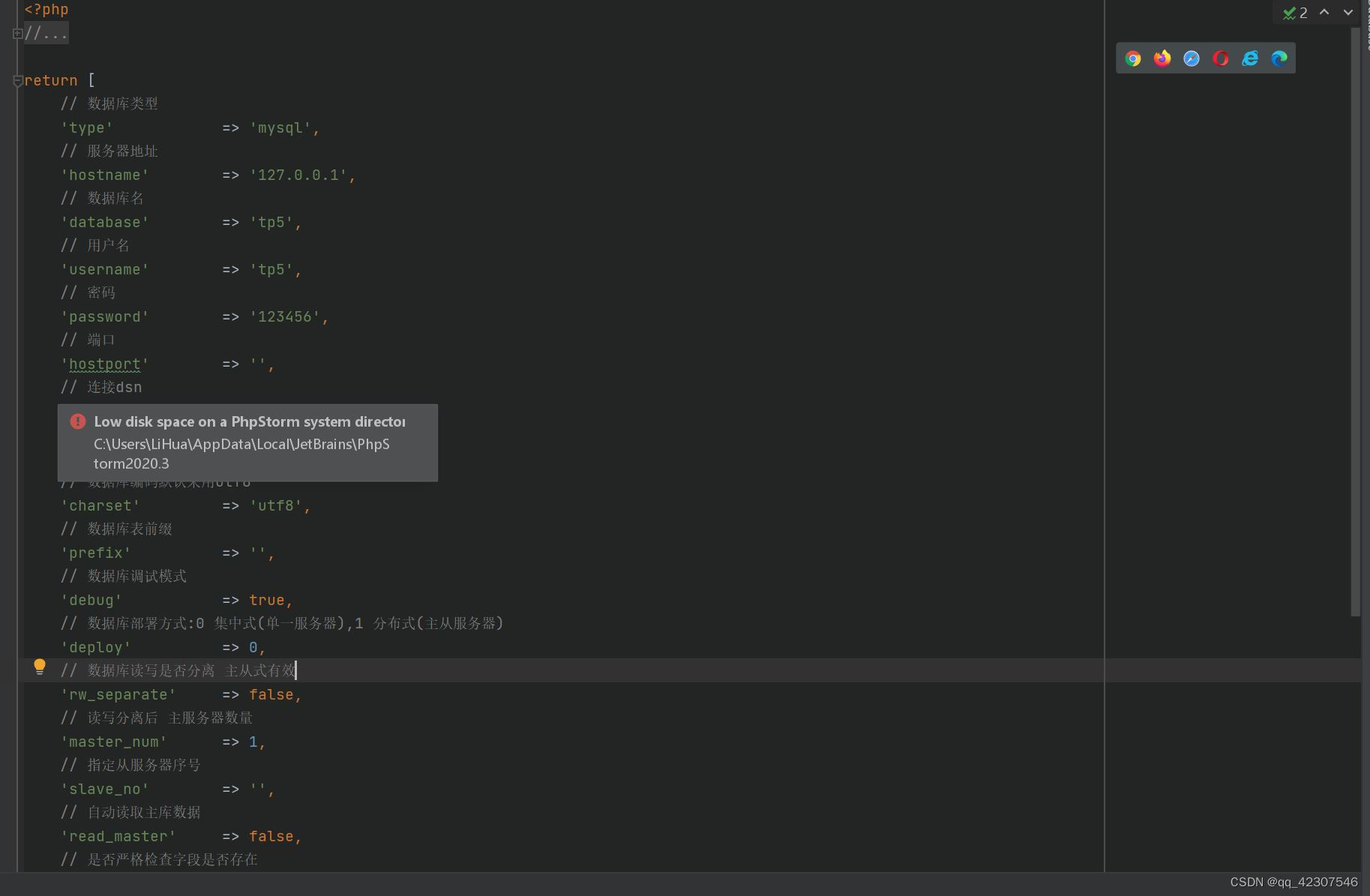
Task: Click the yellow light bulb intention icon
Action: pos(40,667)
